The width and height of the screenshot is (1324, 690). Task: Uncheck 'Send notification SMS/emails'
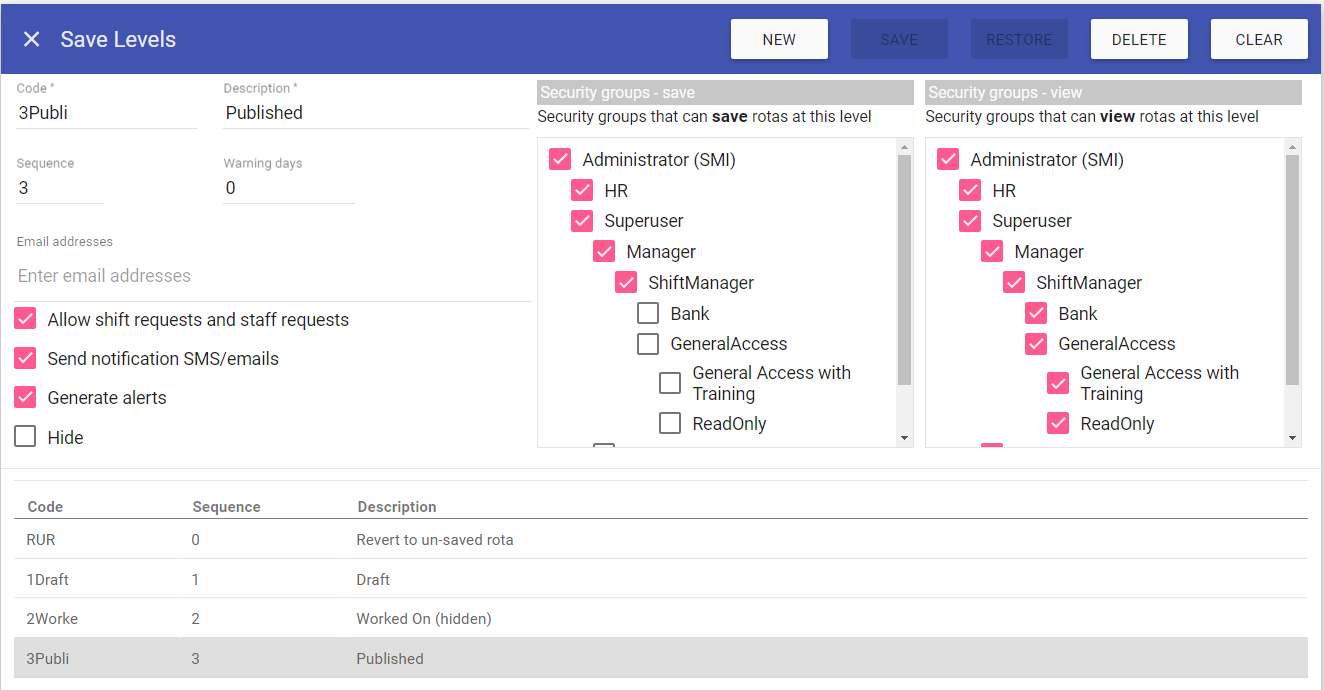[x=26, y=359]
